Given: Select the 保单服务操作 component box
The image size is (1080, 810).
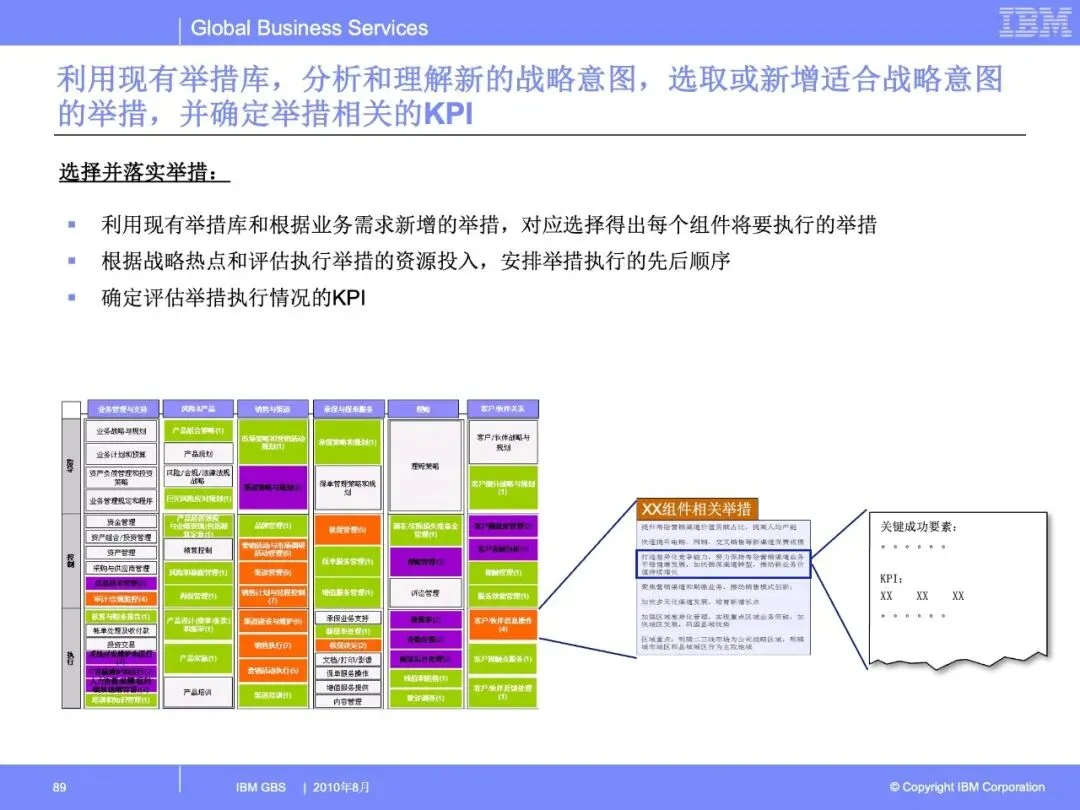Looking at the screenshot, I should tap(348, 674).
